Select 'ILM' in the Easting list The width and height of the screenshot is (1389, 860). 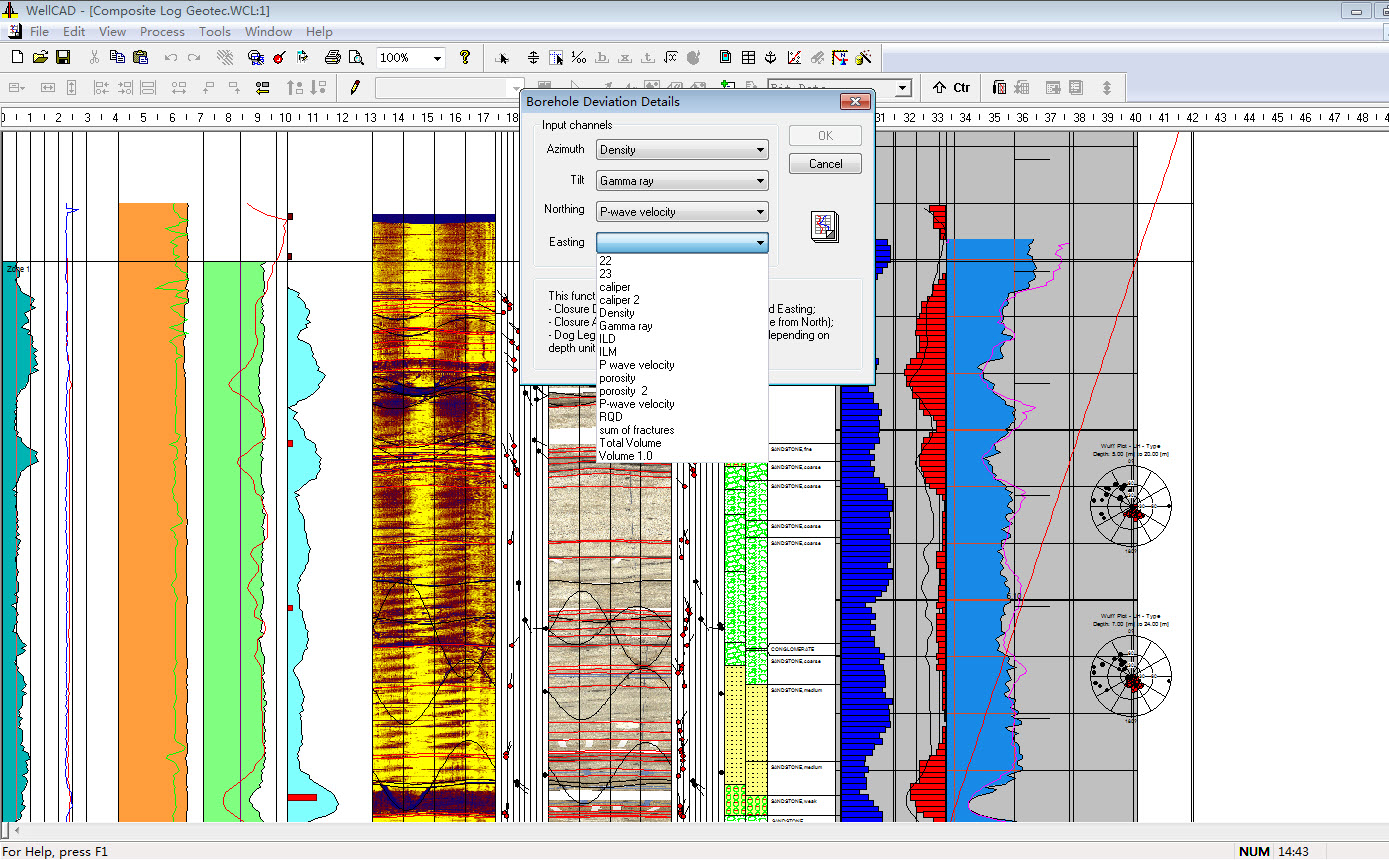coord(682,352)
